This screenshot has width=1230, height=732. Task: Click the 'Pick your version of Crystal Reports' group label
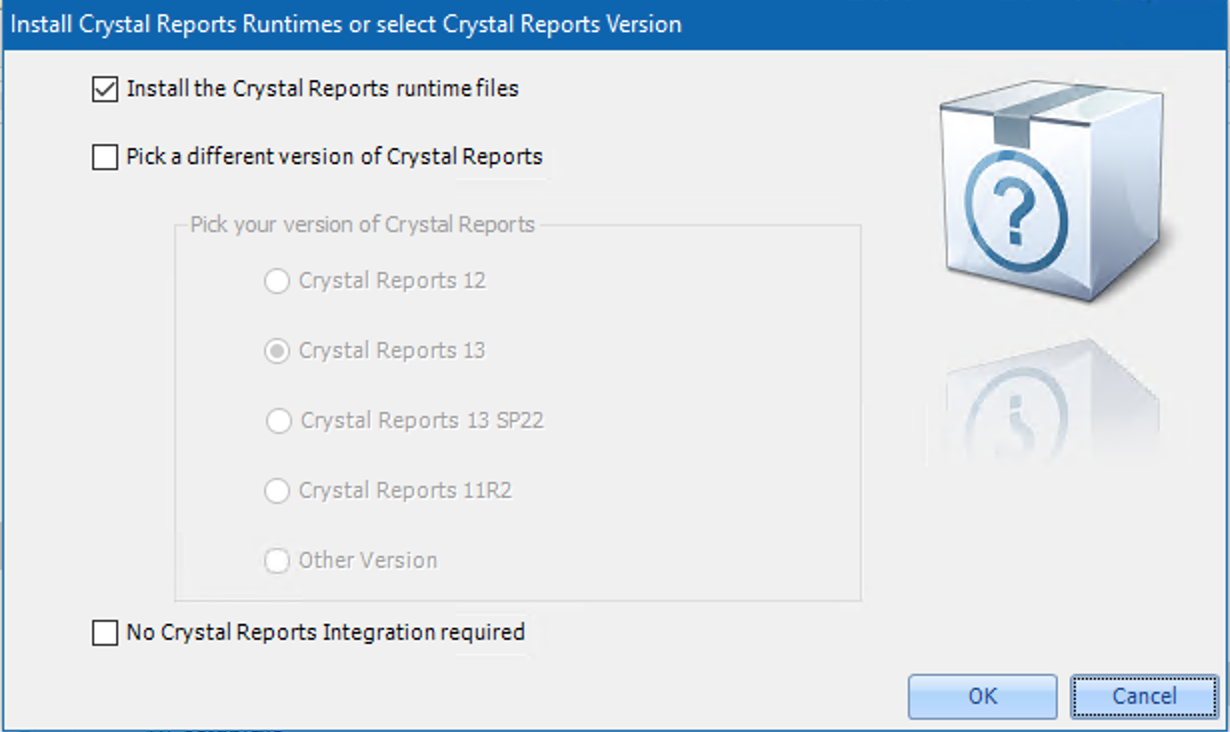tap(362, 225)
